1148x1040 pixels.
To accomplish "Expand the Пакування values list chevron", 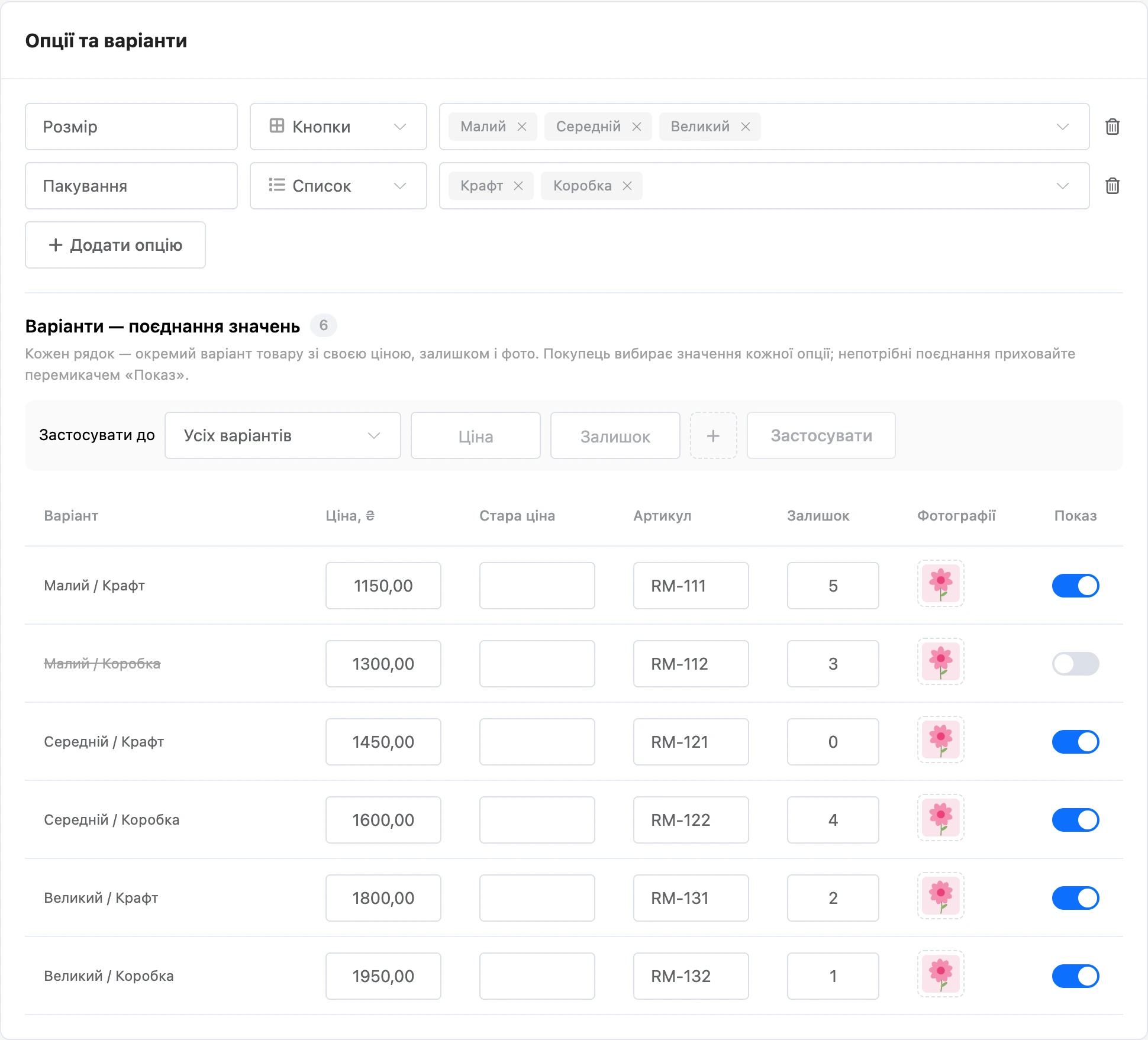I will click(1063, 186).
